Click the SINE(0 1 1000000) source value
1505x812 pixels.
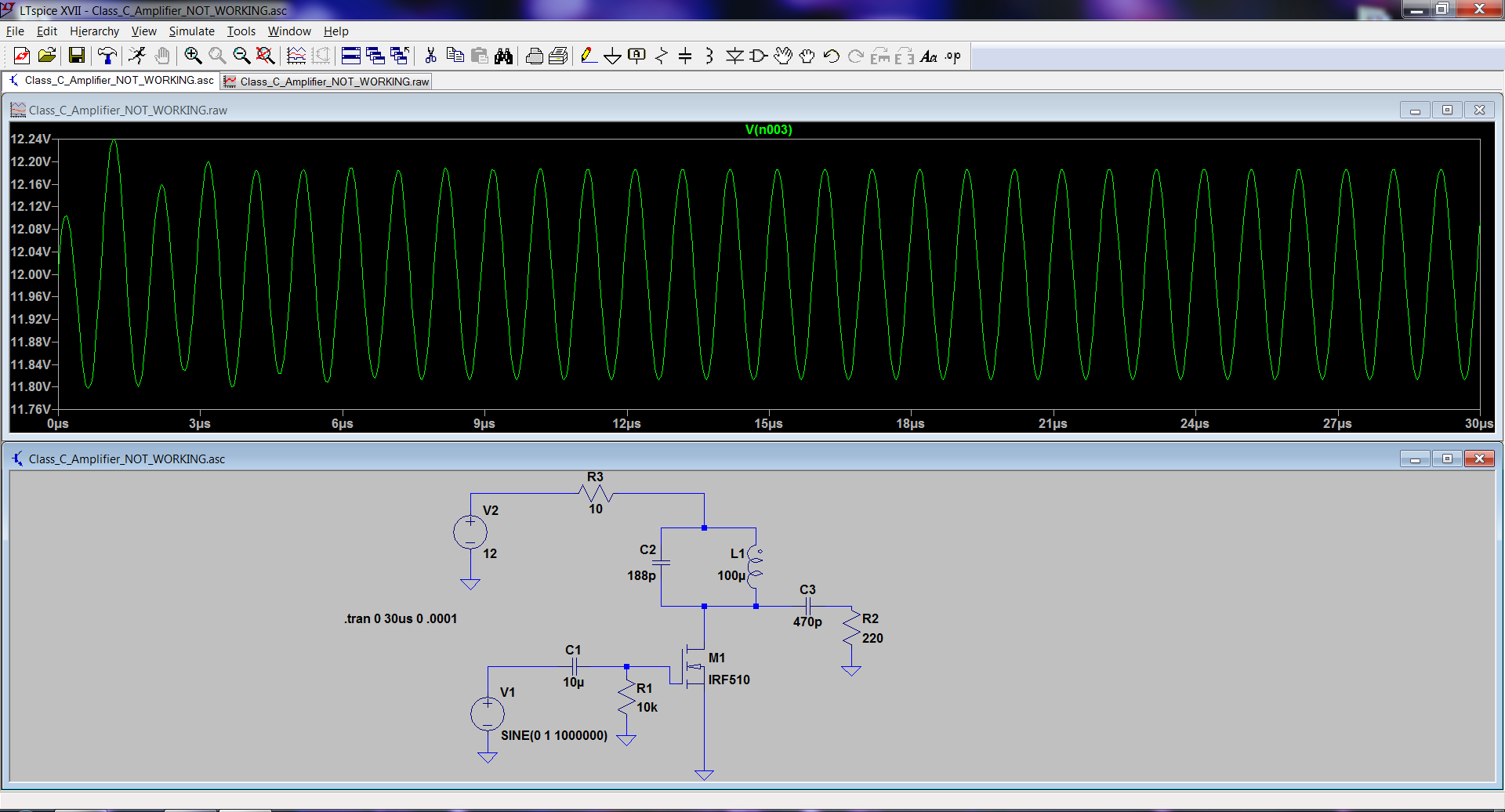554,735
